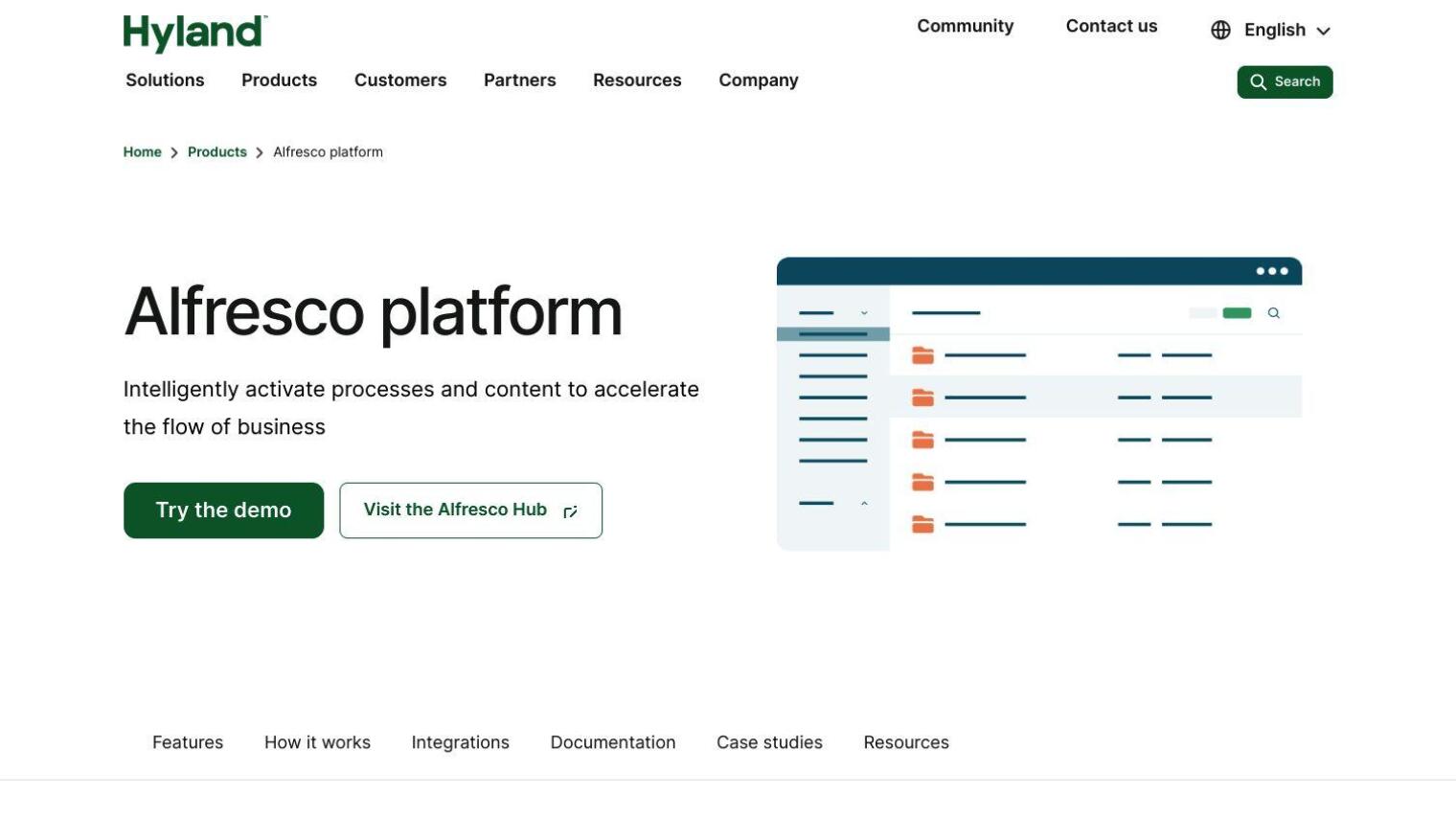Go to Home breadcrumb
The image size is (1456, 818).
coord(142,152)
